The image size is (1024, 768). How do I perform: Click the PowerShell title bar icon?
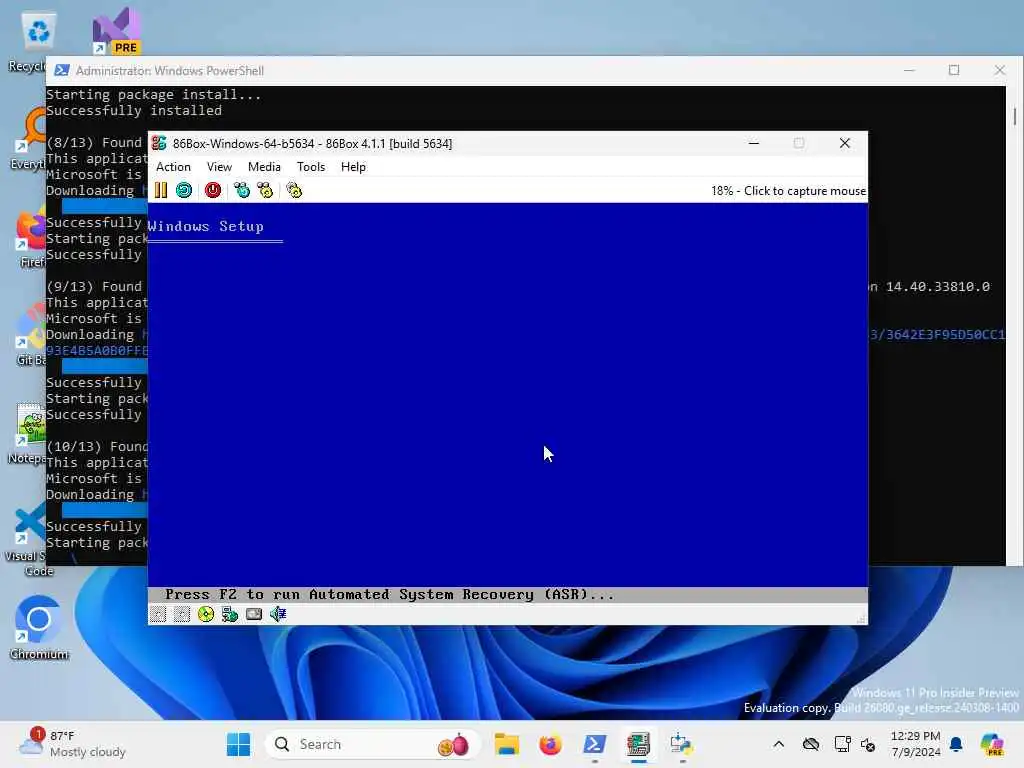[62, 71]
